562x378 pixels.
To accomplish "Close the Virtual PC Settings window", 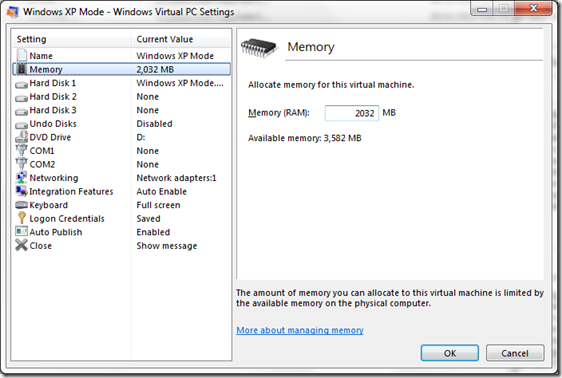I will (533, 8).
